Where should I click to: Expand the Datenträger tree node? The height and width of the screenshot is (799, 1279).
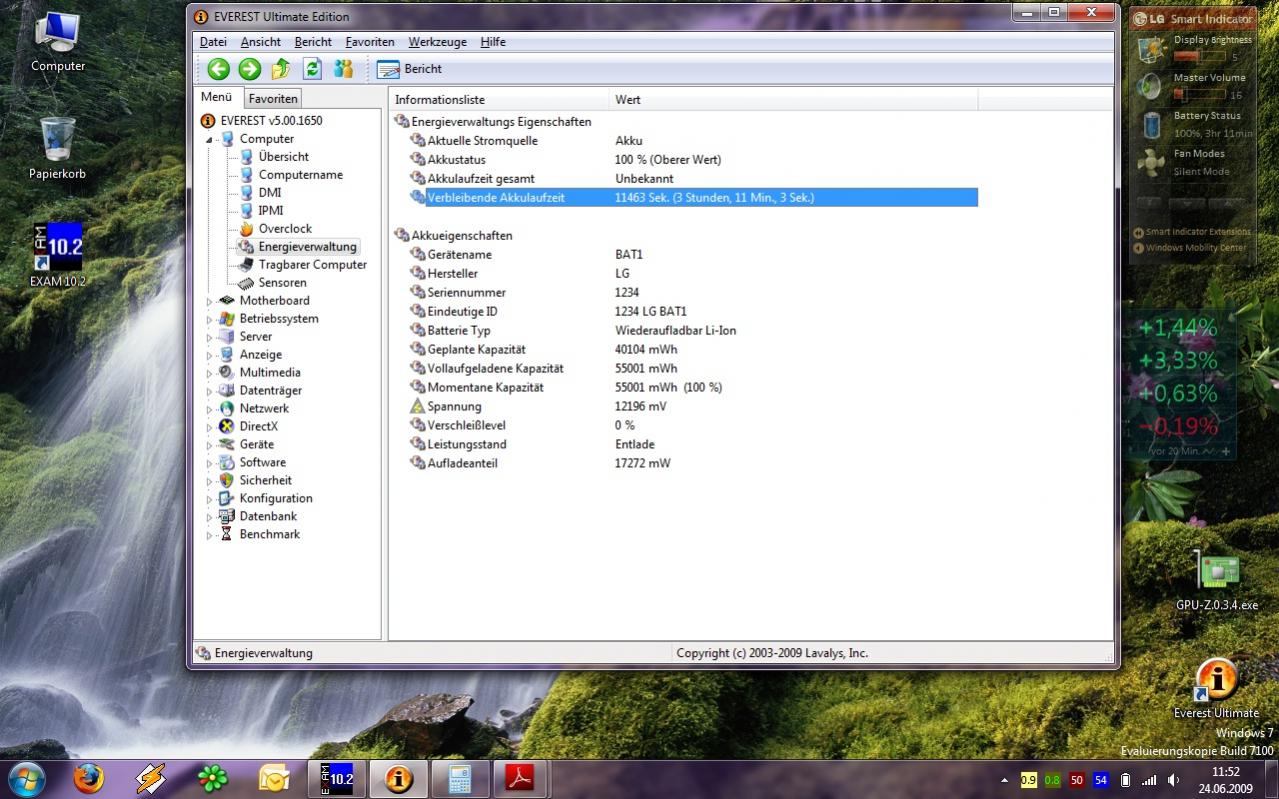pyautogui.click(x=210, y=391)
